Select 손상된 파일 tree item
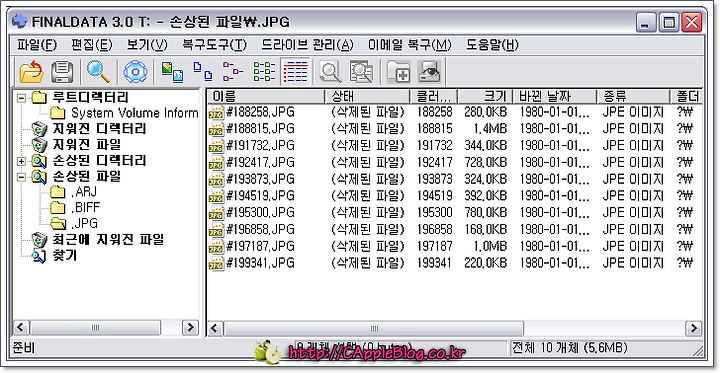Screen dimensions: 720x373 tap(86, 176)
